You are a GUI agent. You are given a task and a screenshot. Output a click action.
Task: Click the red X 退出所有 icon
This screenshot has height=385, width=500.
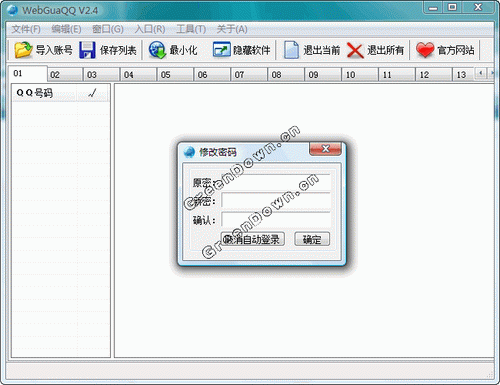click(355, 50)
